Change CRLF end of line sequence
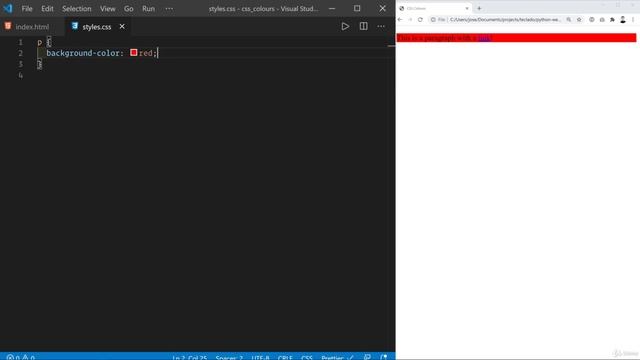640x360 pixels. 285,357
